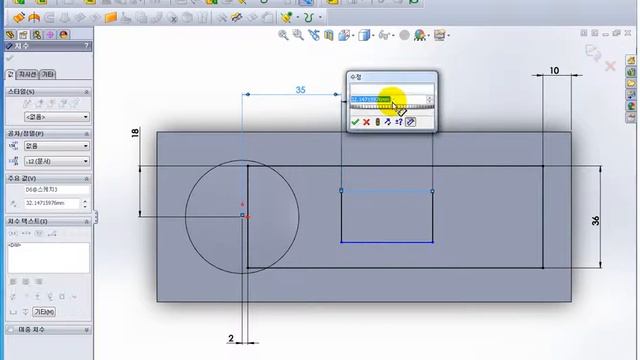Open the <없음> style dropdown
Image resolution: width=640 pixels, height=360 pixels.
(x=57, y=117)
